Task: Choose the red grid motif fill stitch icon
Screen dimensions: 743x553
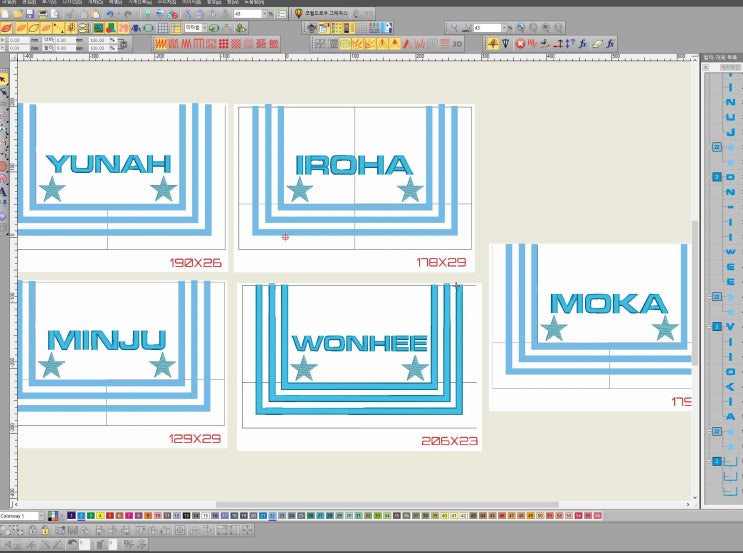Action: tap(224, 44)
